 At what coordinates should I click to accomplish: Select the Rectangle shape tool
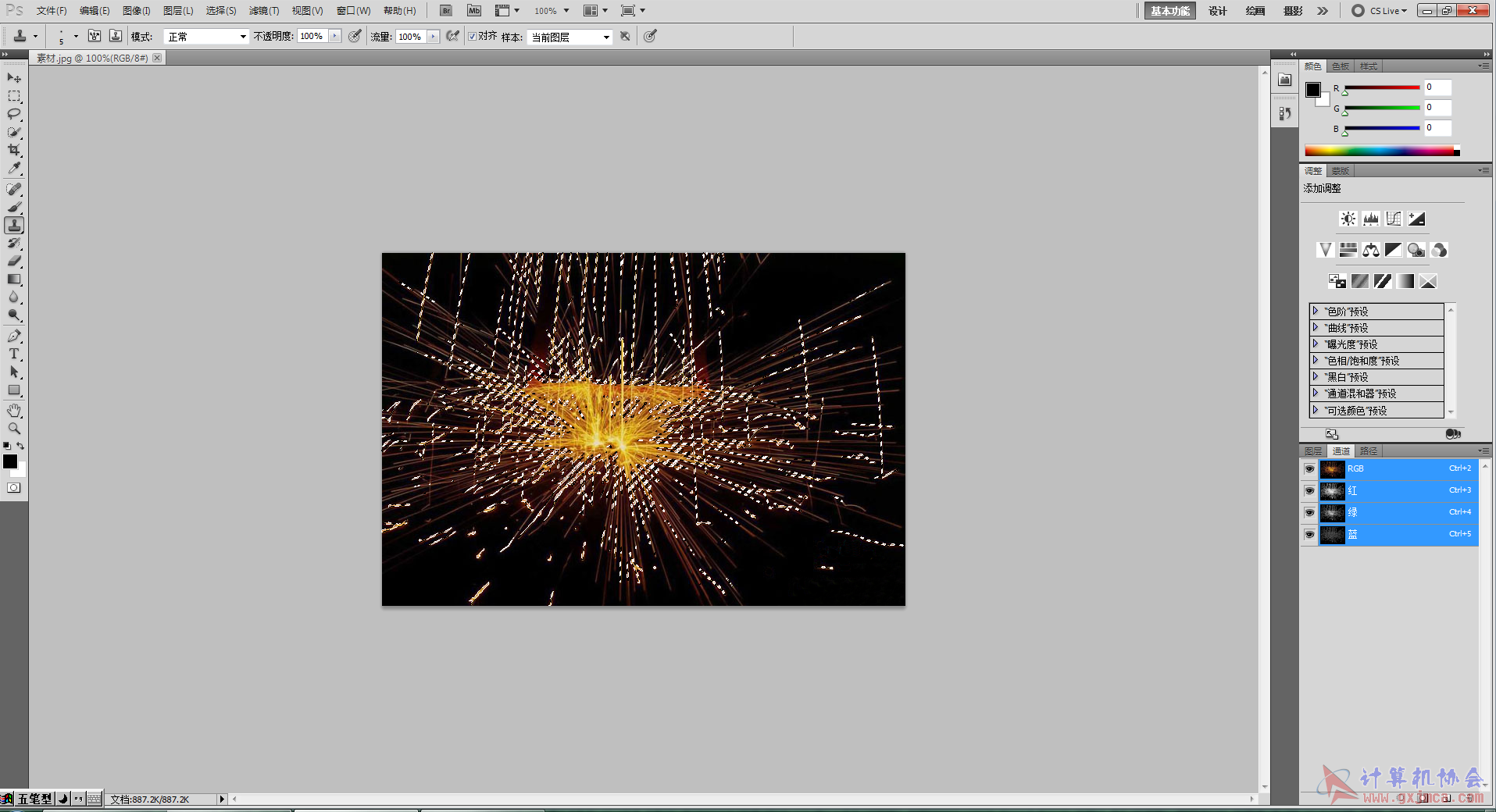[14, 390]
